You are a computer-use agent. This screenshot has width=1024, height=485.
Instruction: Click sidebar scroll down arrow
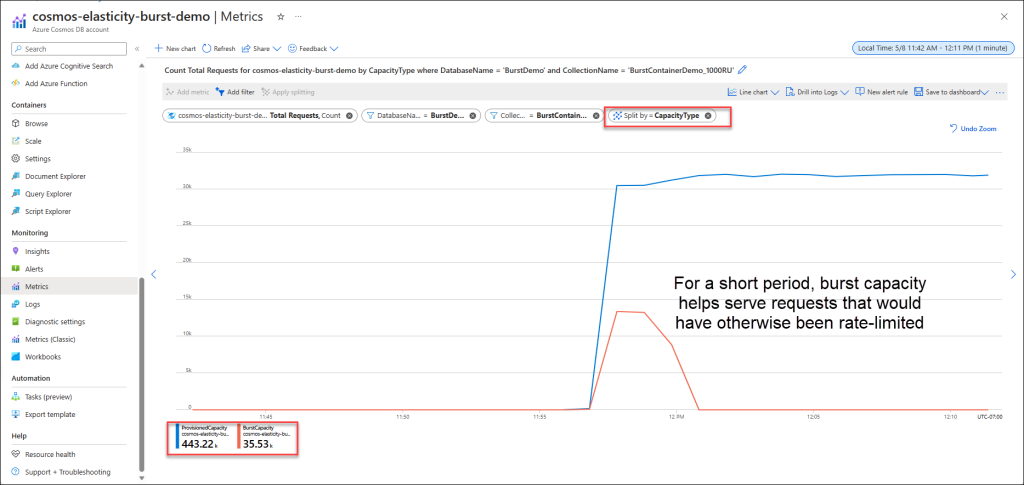(140, 478)
